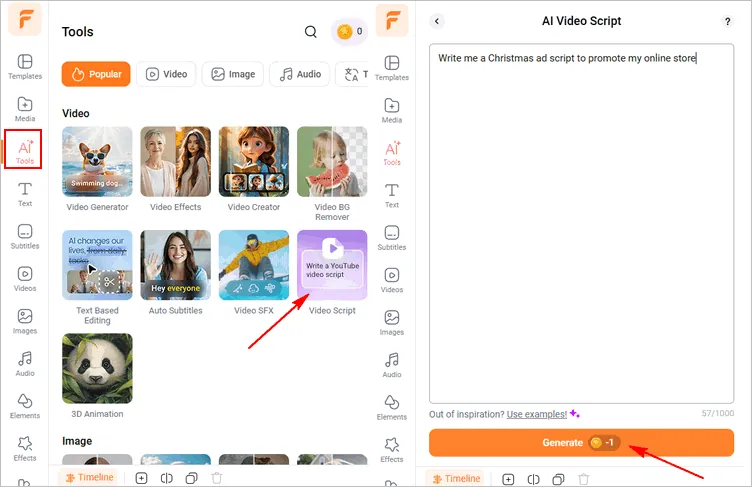Open Effects in the right window sidebar
Screen dimensions: 752x487
tap(392, 450)
